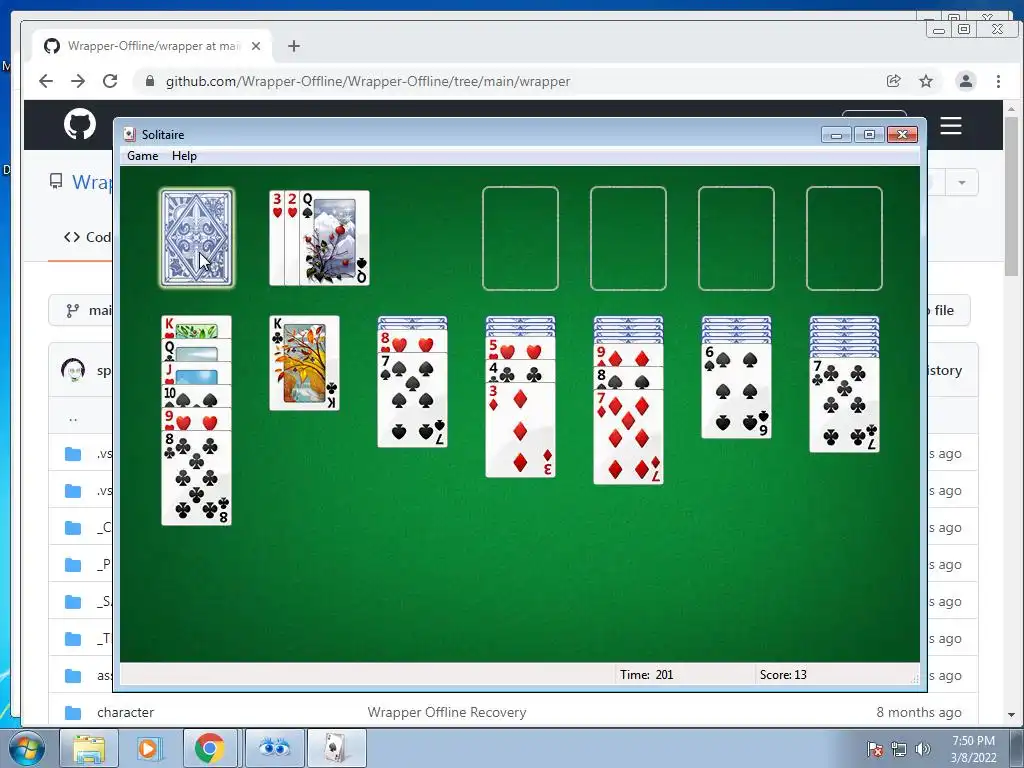
Task: Click the first empty foundation slot
Action: pyautogui.click(x=520, y=238)
